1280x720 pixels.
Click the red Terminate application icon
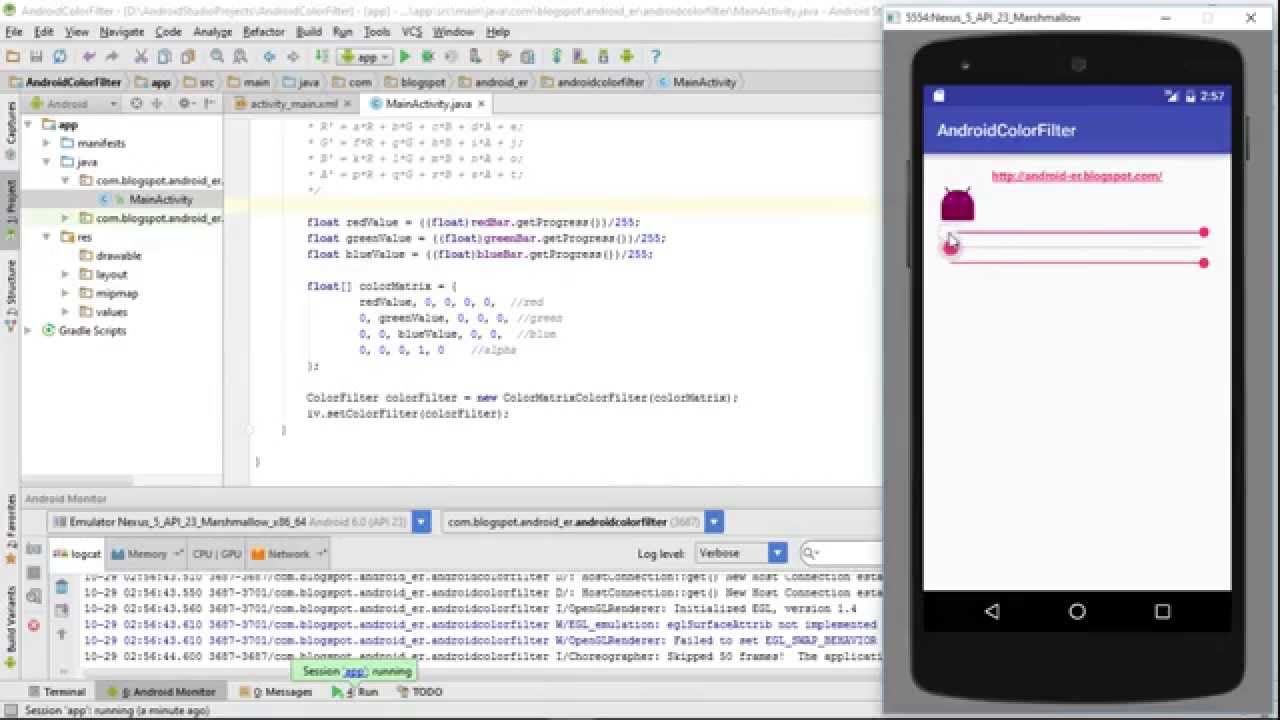click(x=34, y=625)
